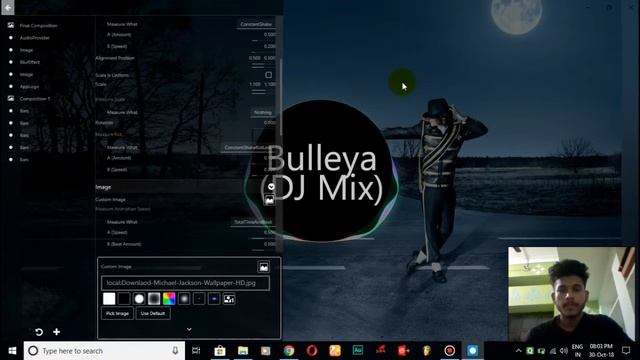
Task: Collapse the Image section with its chevron
Action: 271,187
